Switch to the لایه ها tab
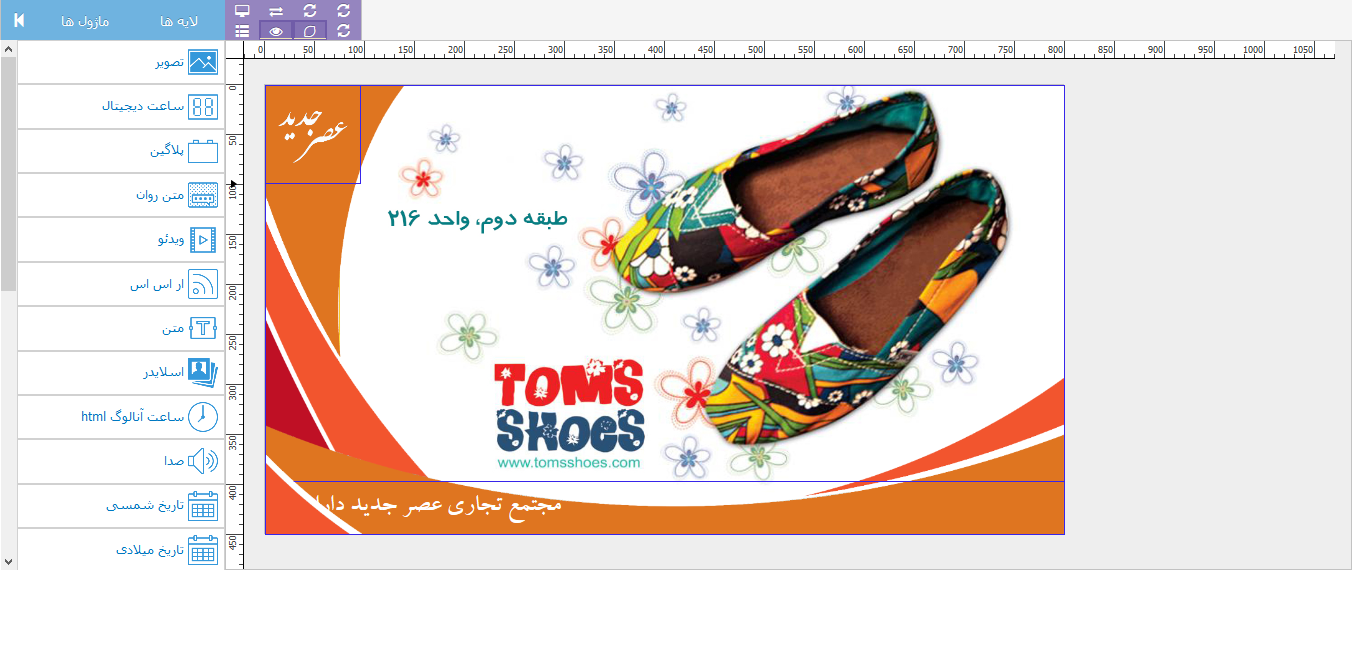The image size is (1366, 669). pos(179,21)
